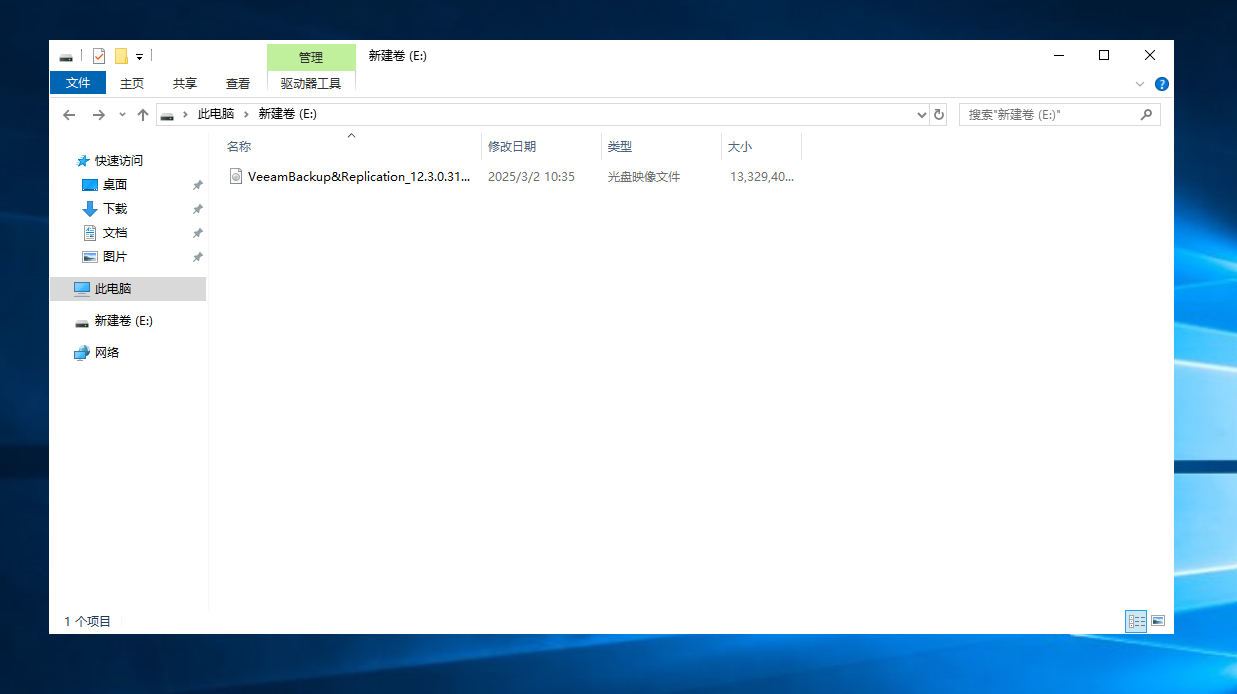Click the ISO disc image file icon
This screenshot has height=694, width=1237.
click(x=236, y=177)
